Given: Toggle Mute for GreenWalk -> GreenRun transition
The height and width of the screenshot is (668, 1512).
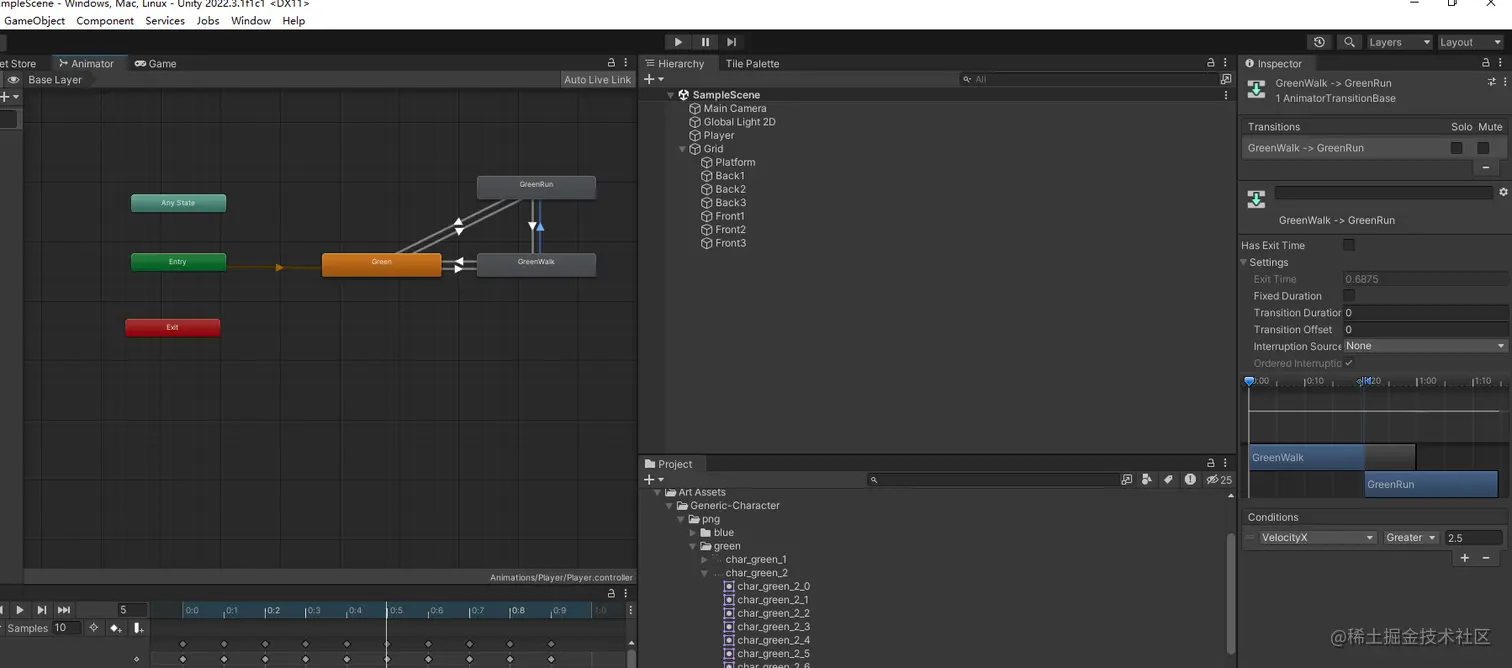Looking at the screenshot, I should (1483, 148).
